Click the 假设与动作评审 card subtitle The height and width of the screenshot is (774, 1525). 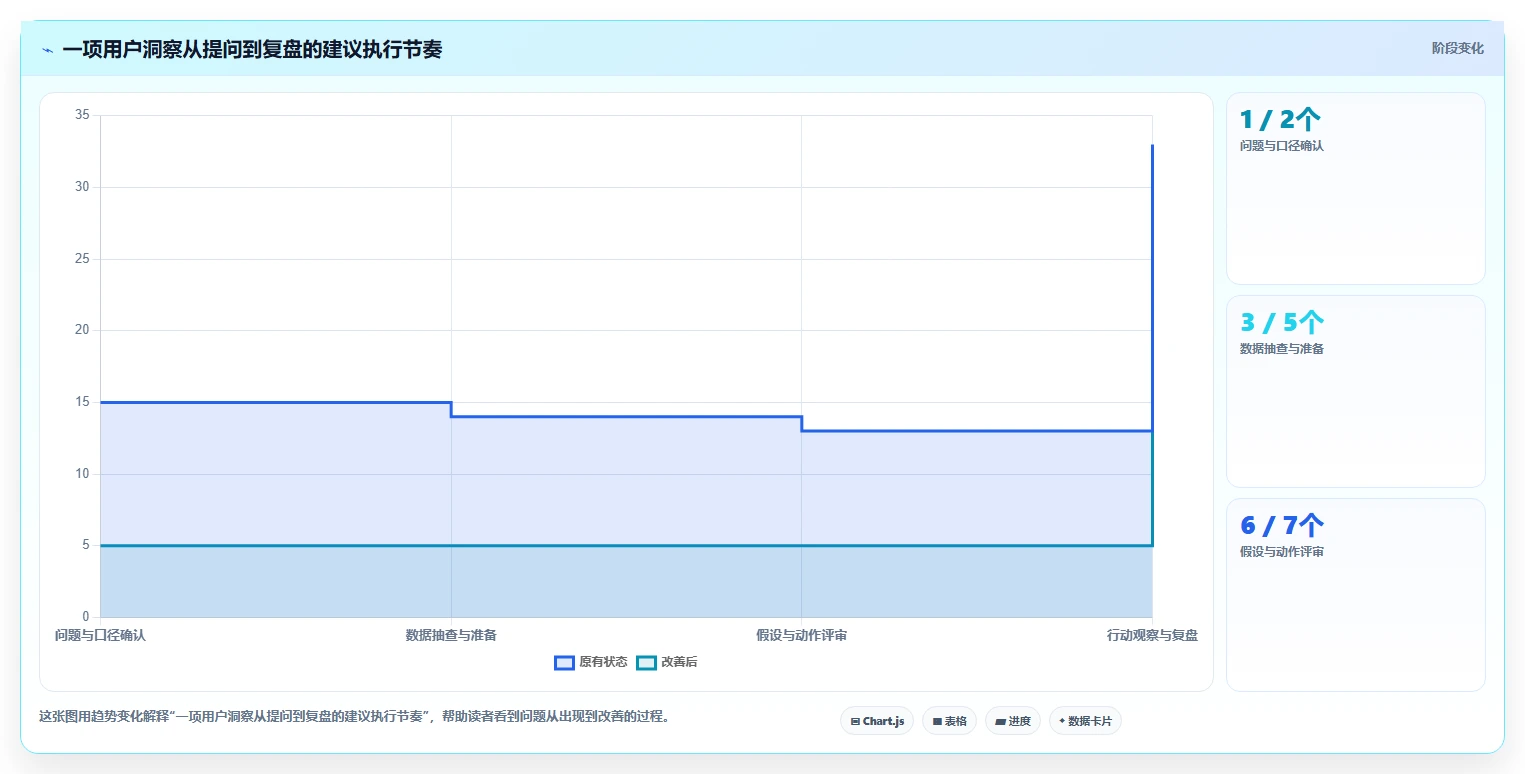(1282, 552)
